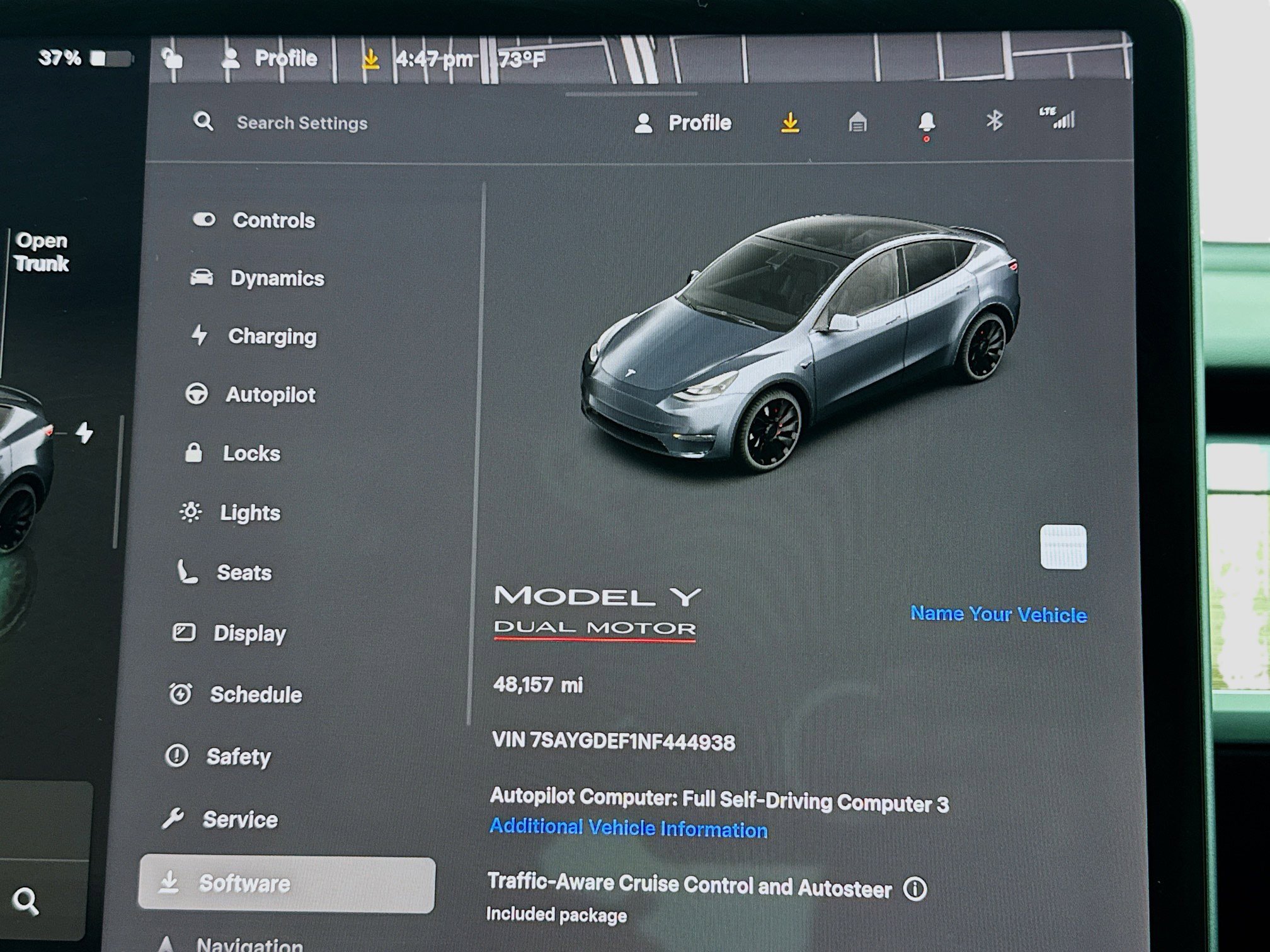Image resolution: width=1270 pixels, height=952 pixels.
Task: Click the Name Your Vehicle link
Action: pyautogui.click(x=998, y=614)
